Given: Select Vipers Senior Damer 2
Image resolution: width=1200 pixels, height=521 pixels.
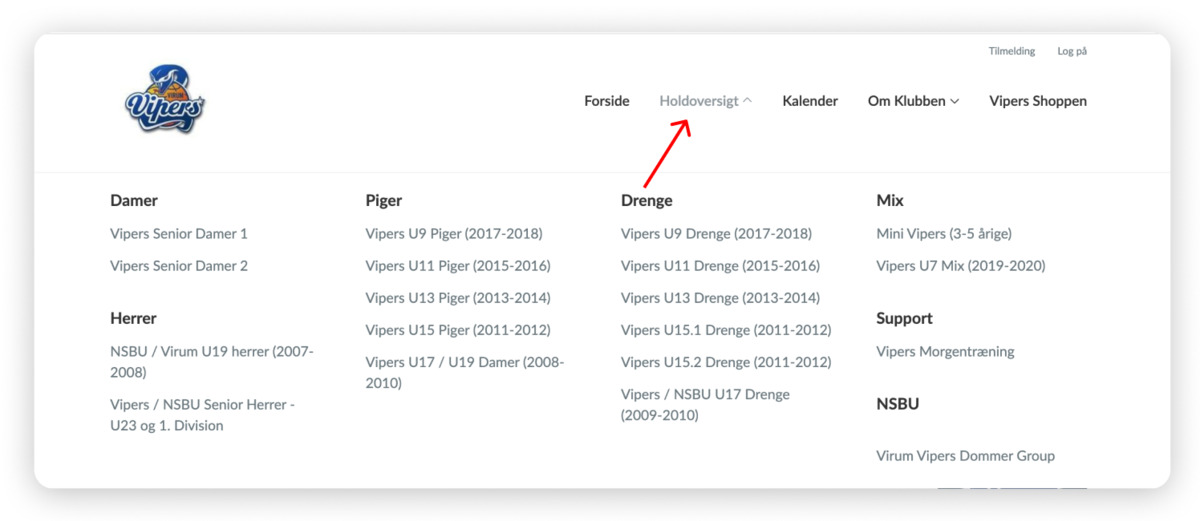Looking at the screenshot, I should pyautogui.click(x=179, y=266).
